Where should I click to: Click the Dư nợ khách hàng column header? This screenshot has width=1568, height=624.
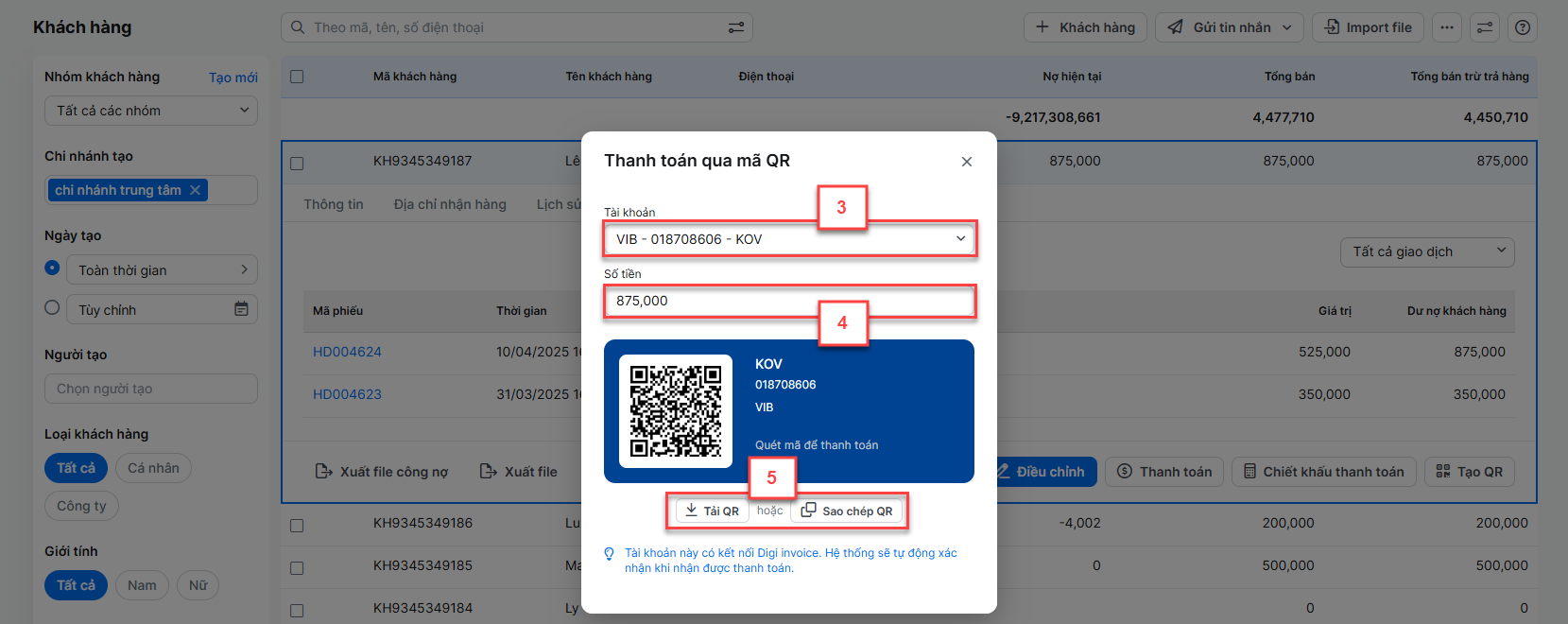click(x=1456, y=310)
